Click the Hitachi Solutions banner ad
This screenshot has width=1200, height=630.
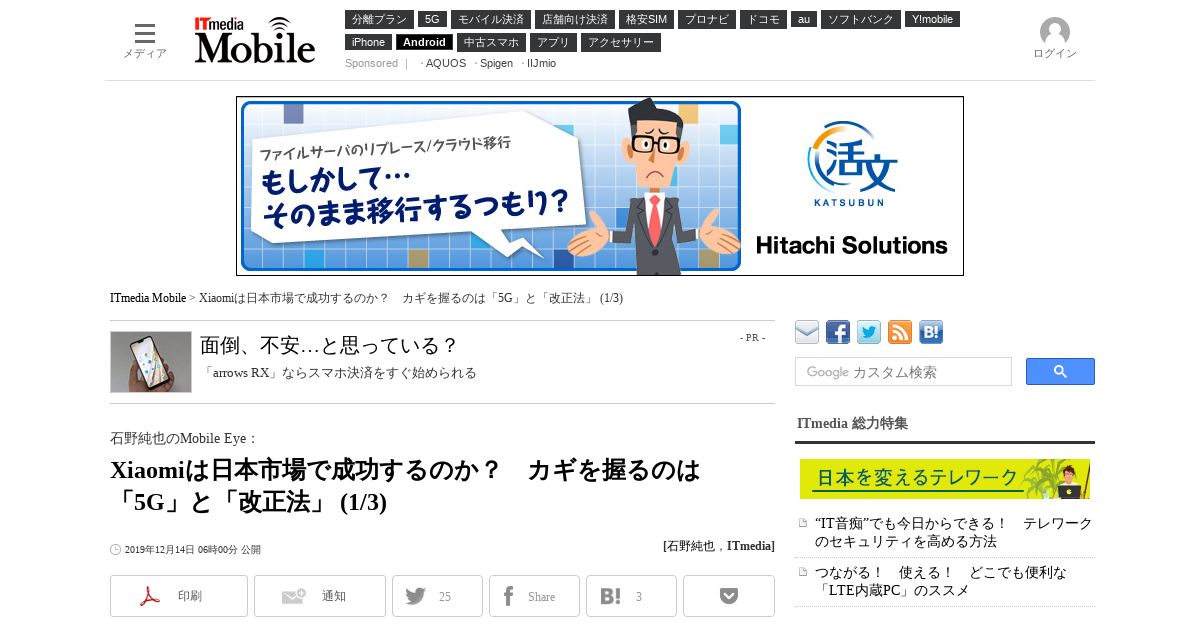click(x=600, y=186)
